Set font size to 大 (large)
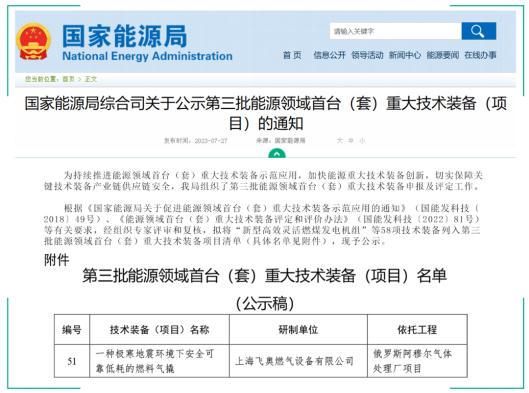This screenshot has width=529, height=393. click(339, 140)
